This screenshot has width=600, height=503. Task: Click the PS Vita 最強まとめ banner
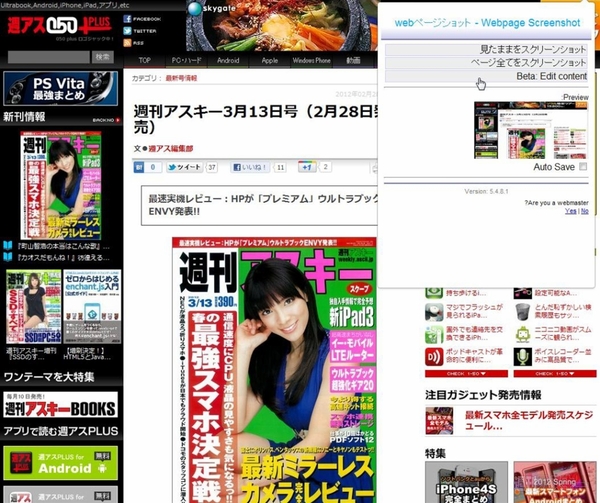click(60, 88)
